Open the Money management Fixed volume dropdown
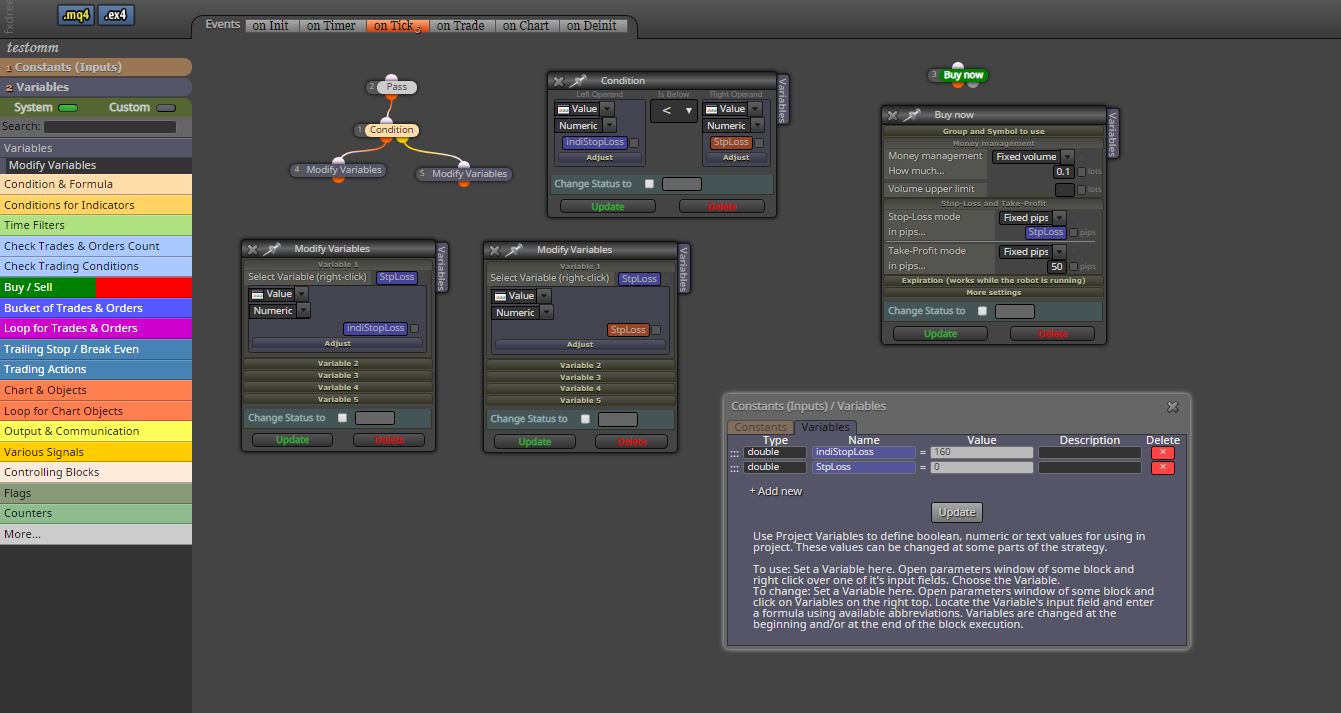Screen dimensions: 1341x713 pos(1033,157)
